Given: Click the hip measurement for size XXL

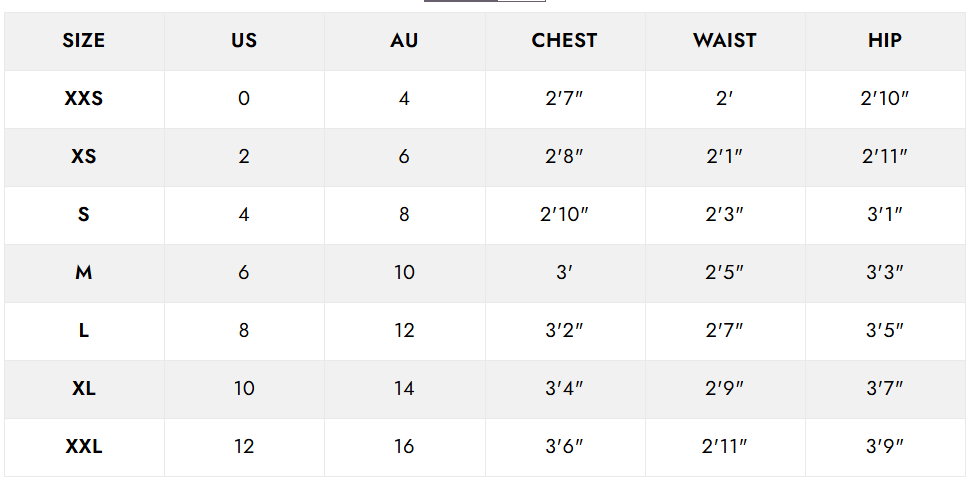Looking at the screenshot, I should click(x=885, y=447).
